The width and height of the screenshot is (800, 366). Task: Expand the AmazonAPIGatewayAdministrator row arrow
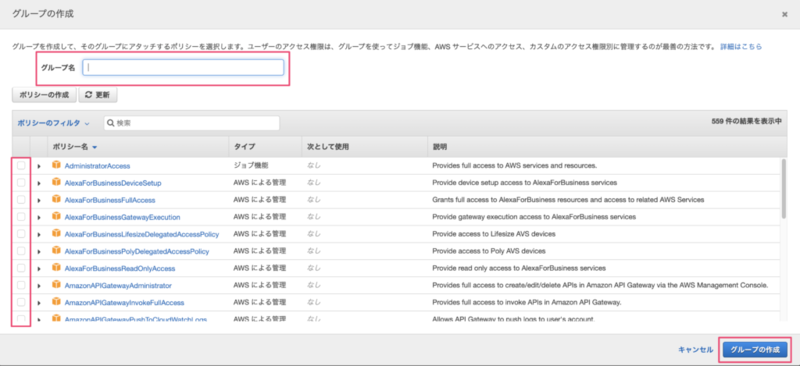(39, 286)
